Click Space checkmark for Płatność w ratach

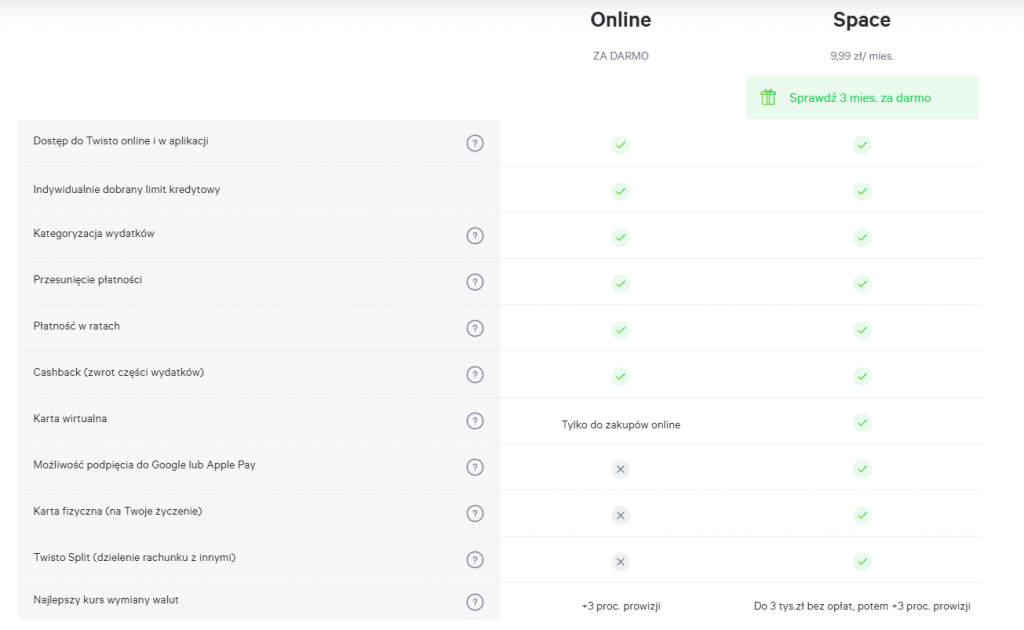click(862, 330)
